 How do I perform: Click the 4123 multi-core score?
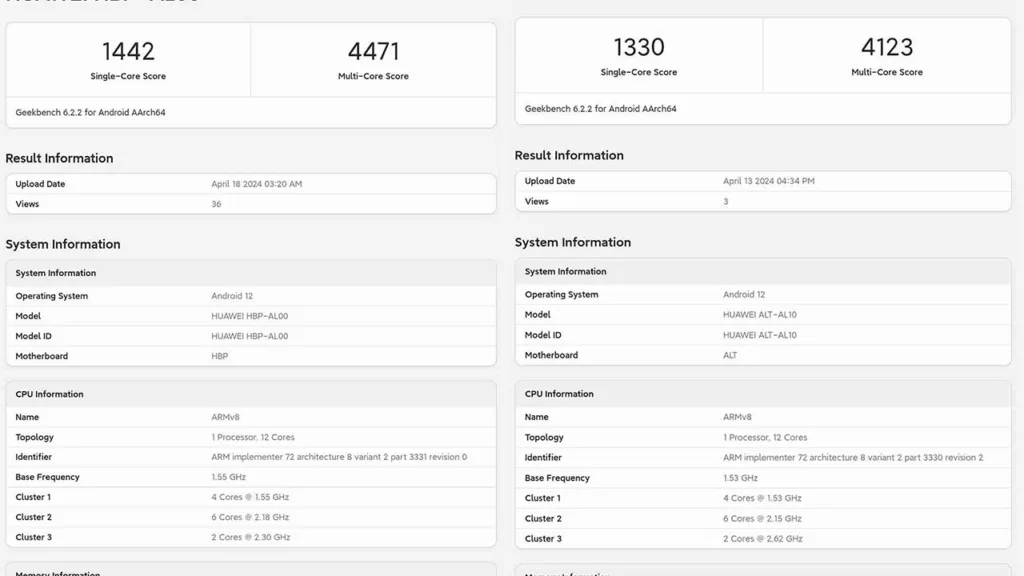click(x=887, y=48)
